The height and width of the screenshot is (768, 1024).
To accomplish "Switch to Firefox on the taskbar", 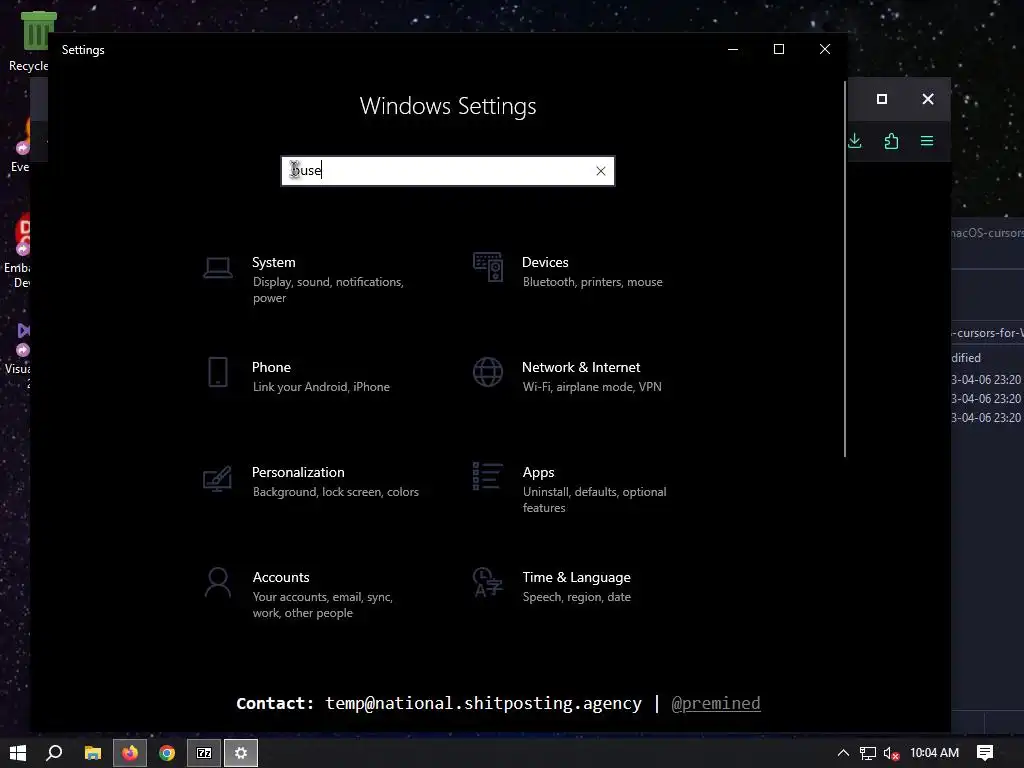I will 130,753.
